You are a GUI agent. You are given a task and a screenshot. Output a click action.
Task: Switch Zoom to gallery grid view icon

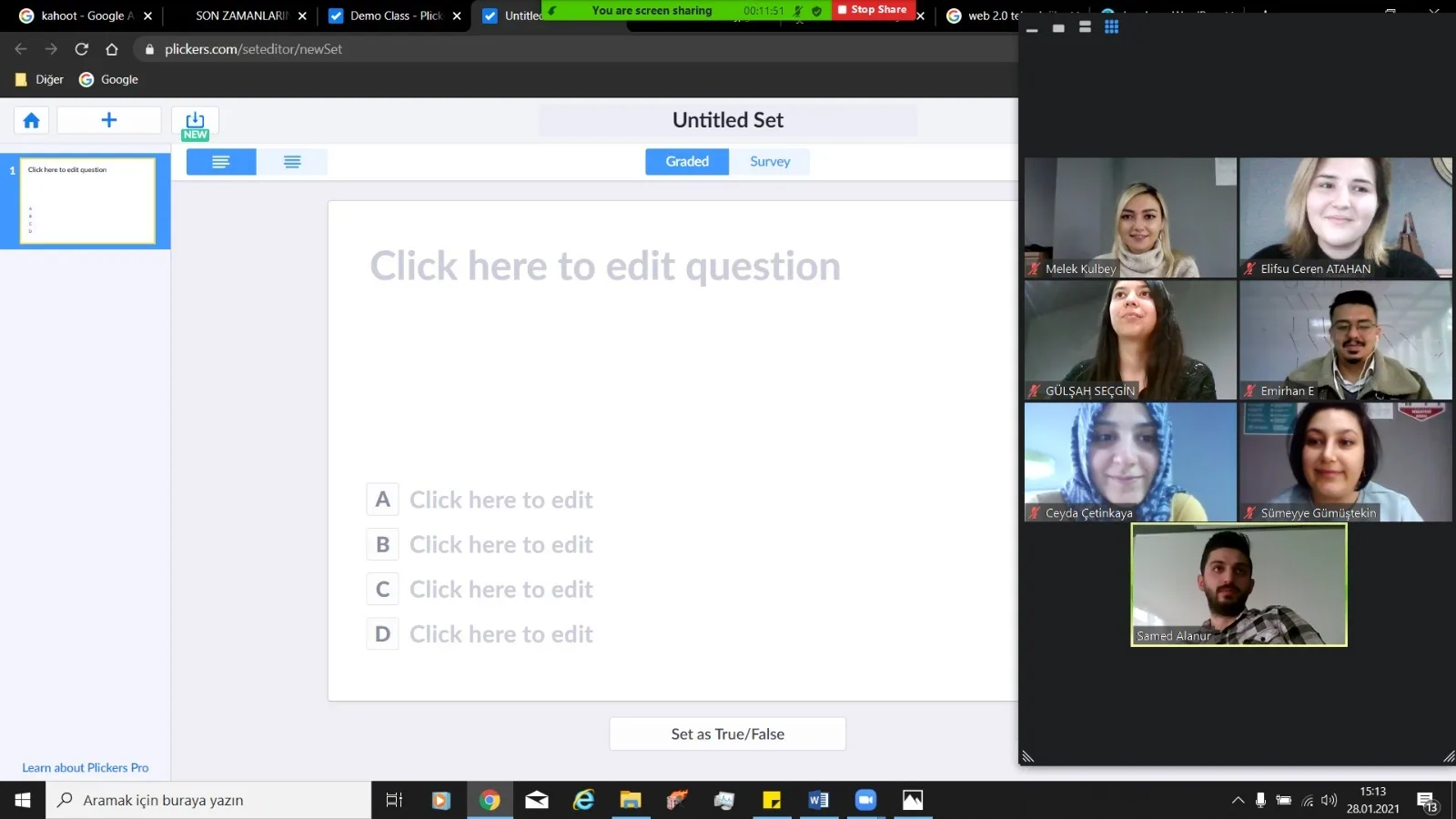(x=1111, y=27)
